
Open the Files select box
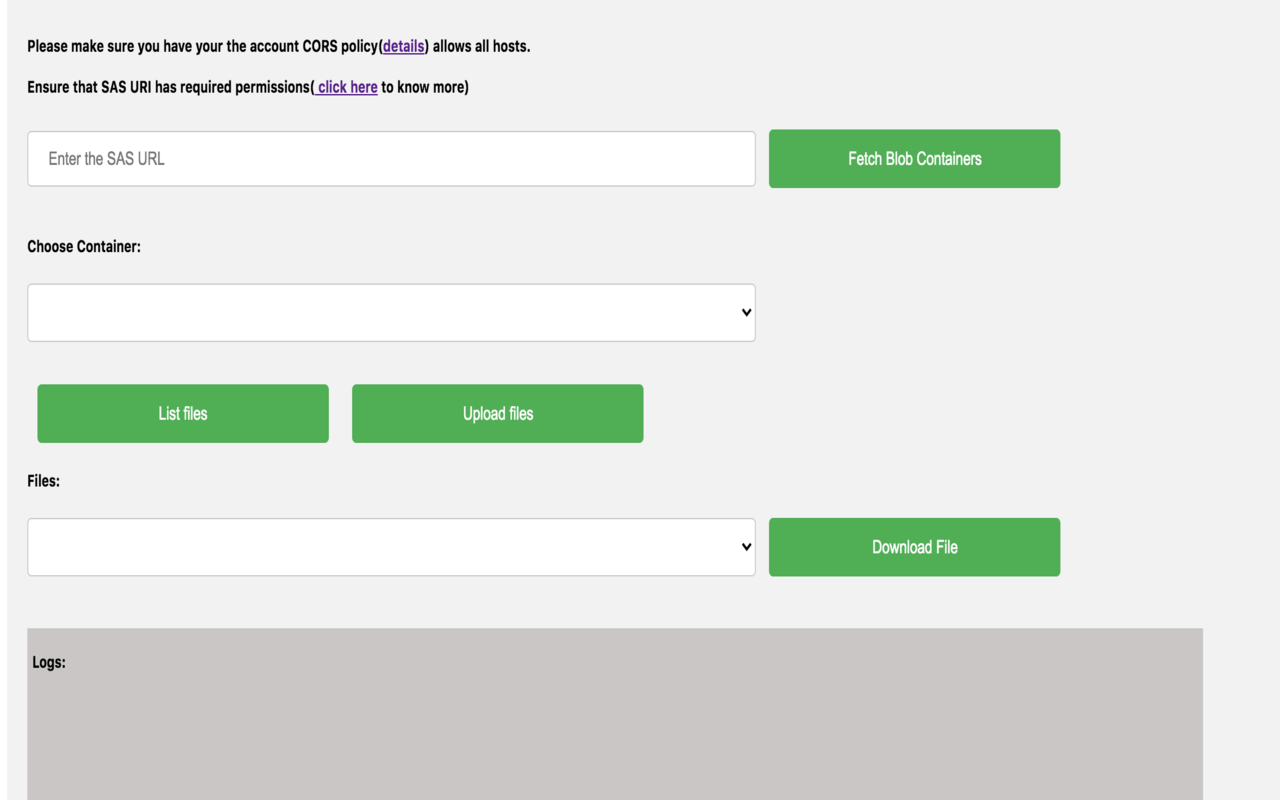tap(391, 547)
